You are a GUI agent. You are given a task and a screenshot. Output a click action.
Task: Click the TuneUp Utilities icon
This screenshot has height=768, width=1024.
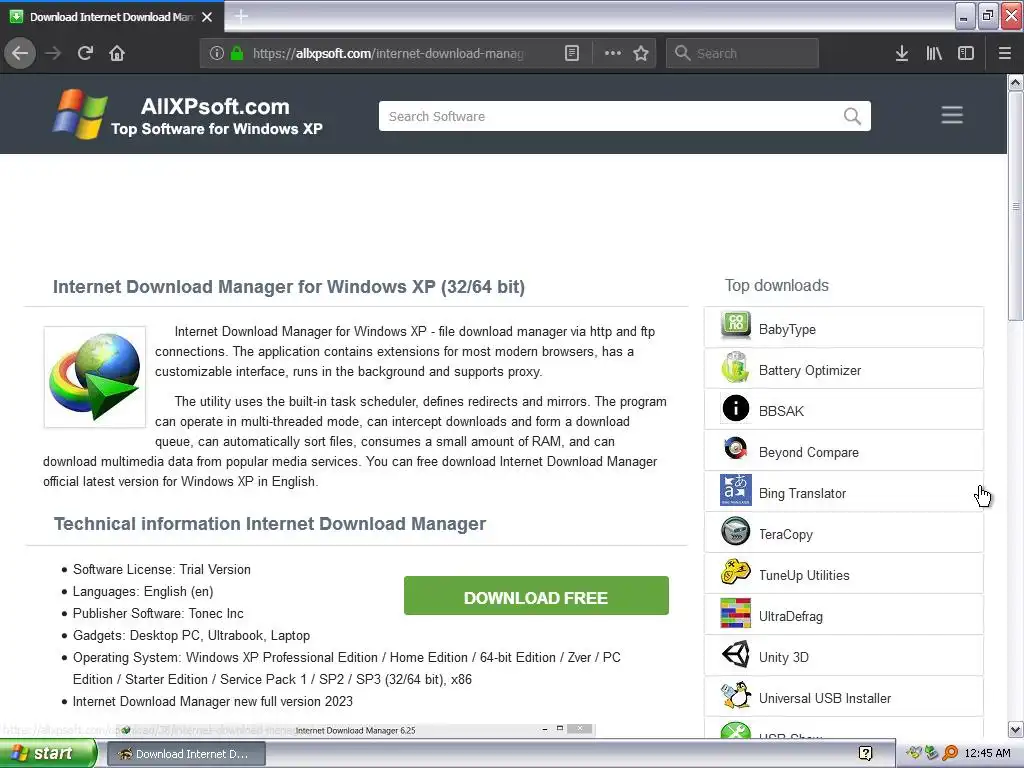(x=735, y=572)
